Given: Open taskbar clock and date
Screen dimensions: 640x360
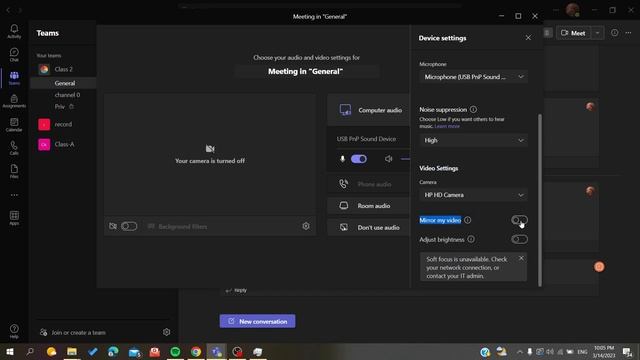Looking at the screenshot, I should click(x=604, y=351).
